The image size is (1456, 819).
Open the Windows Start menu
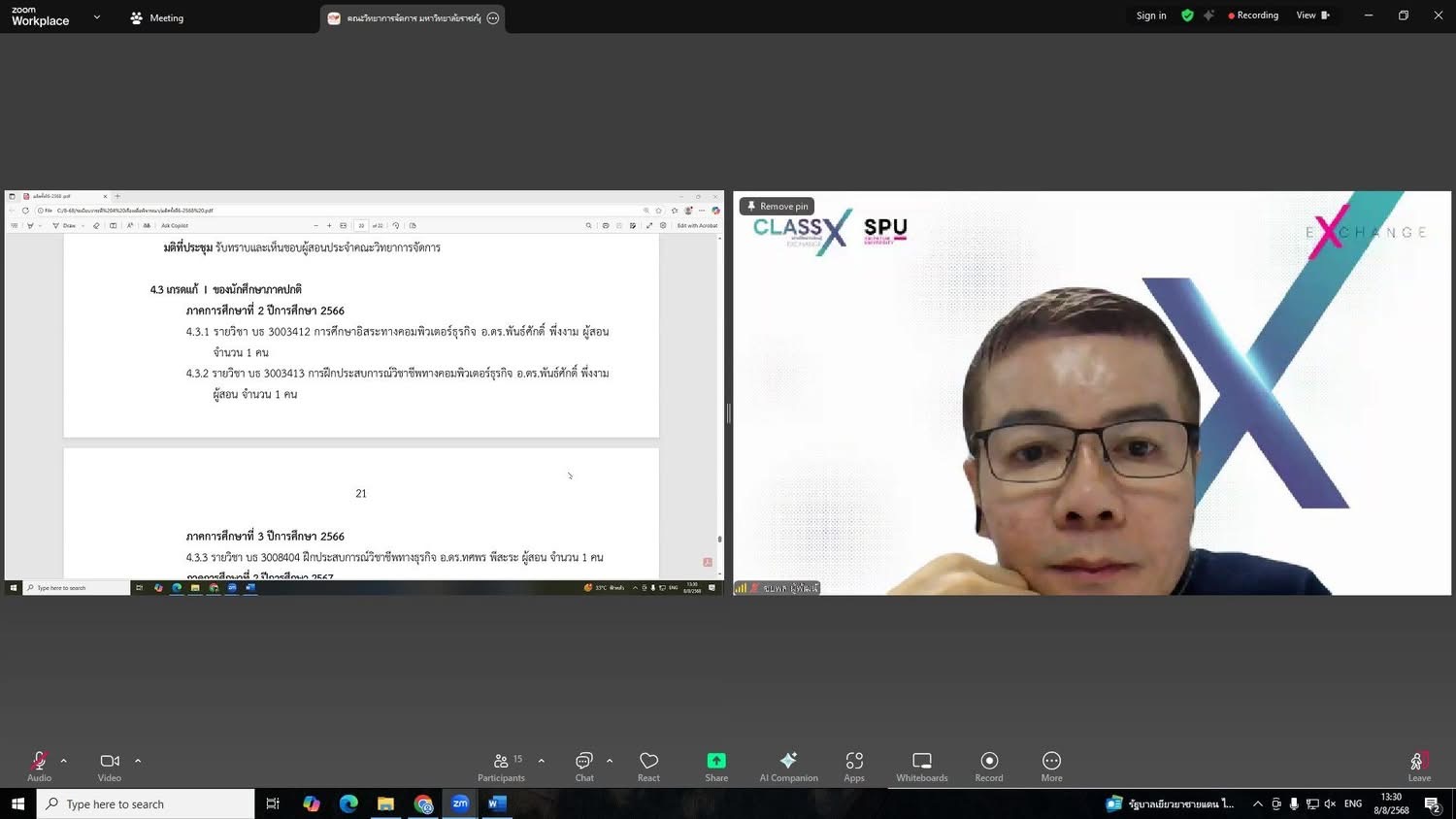tap(17, 803)
